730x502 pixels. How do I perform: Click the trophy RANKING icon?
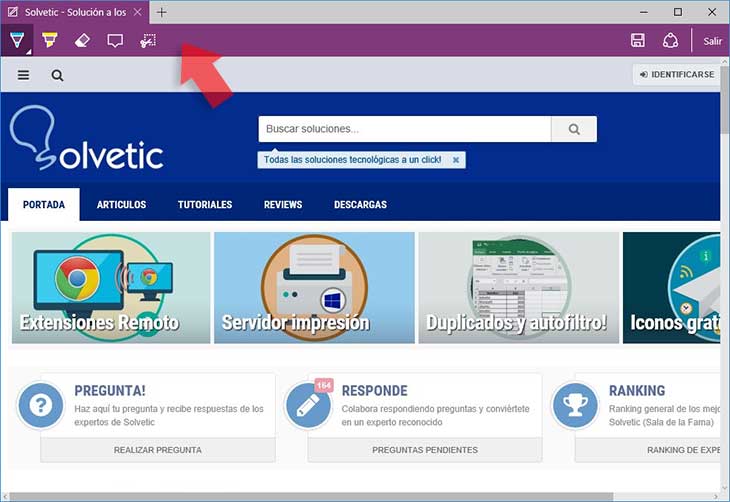tap(575, 406)
